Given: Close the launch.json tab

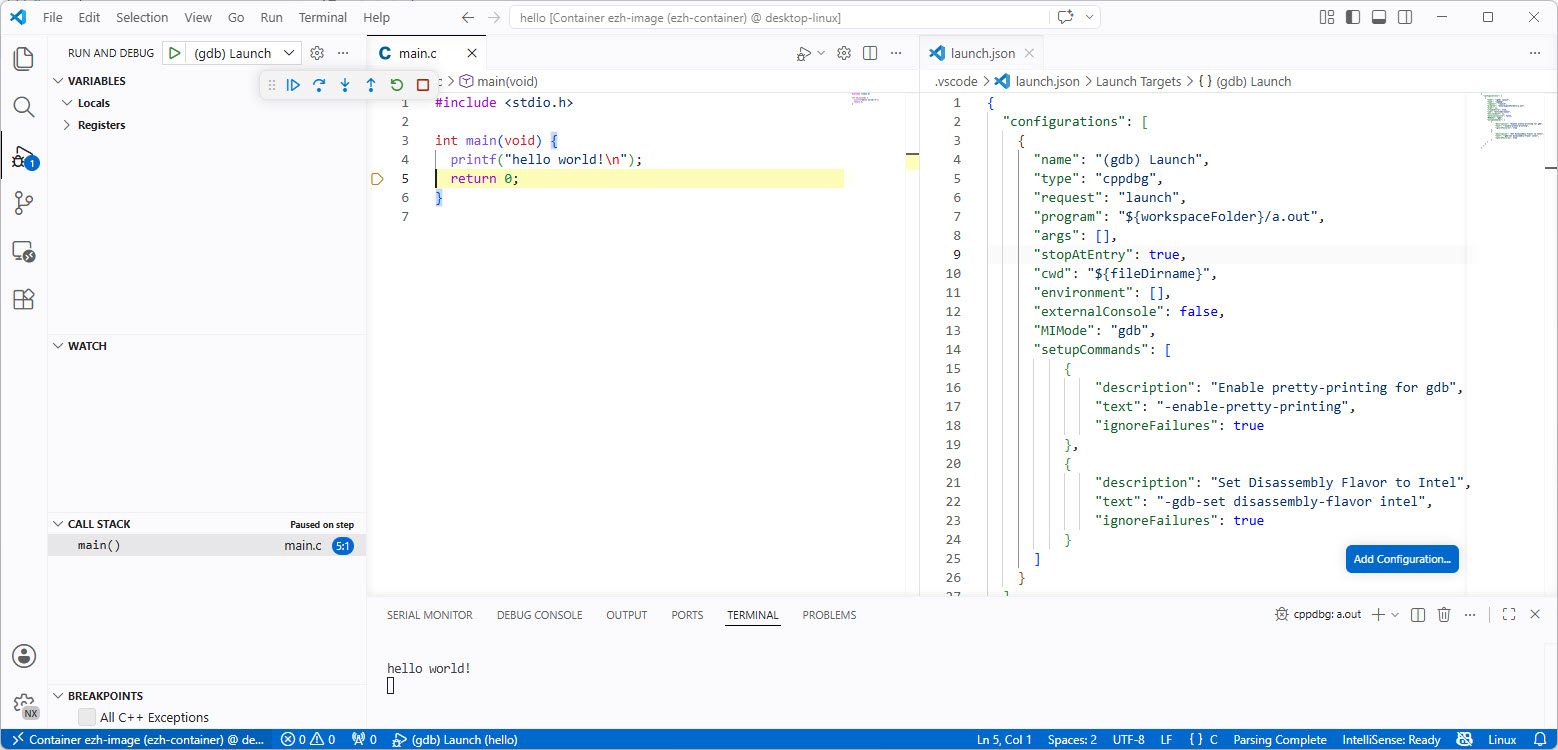Looking at the screenshot, I should [1029, 53].
